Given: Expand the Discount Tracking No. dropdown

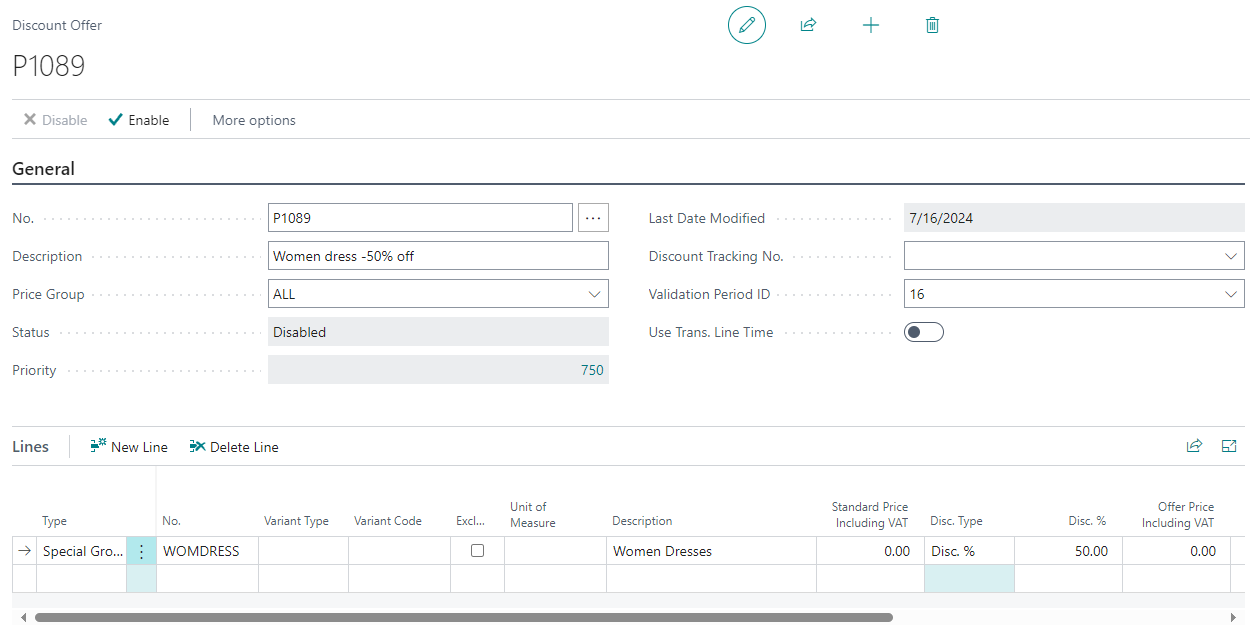Looking at the screenshot, I should pyautogui.click(x=1230, y=256).
